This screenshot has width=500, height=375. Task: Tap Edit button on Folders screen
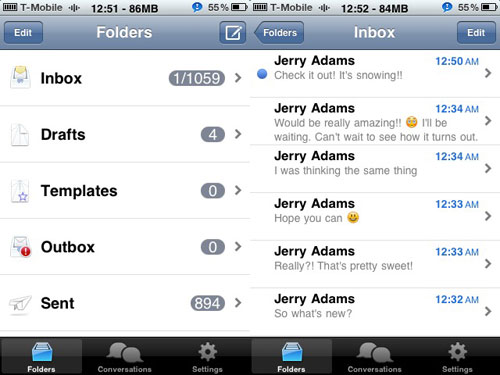[x=23, y=33]
